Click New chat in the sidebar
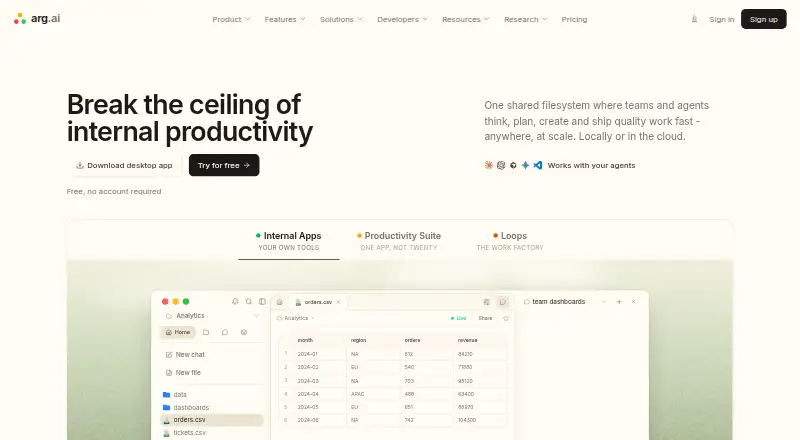 pos(185,354)
